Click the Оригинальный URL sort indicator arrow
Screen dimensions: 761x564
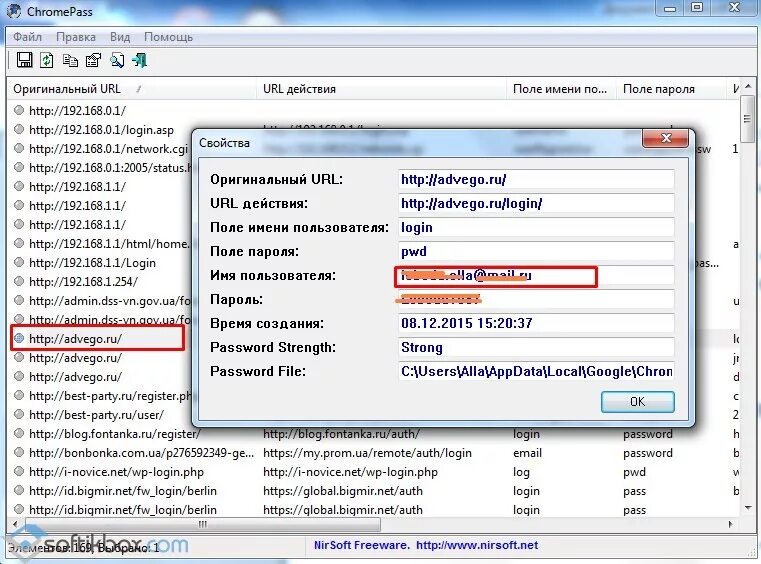(139, 89)
